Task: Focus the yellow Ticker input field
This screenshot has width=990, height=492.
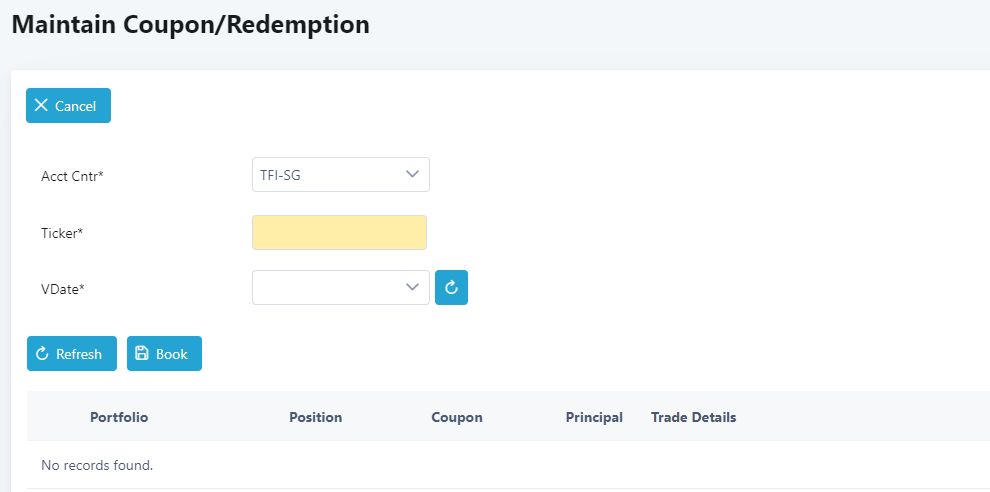Action: (339, 232)
